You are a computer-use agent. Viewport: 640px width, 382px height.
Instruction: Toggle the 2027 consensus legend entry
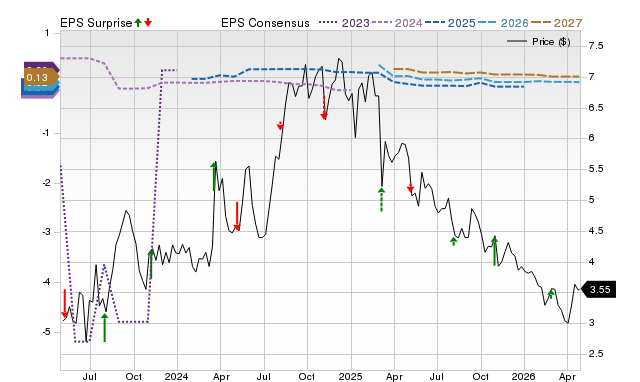[556, 23]
